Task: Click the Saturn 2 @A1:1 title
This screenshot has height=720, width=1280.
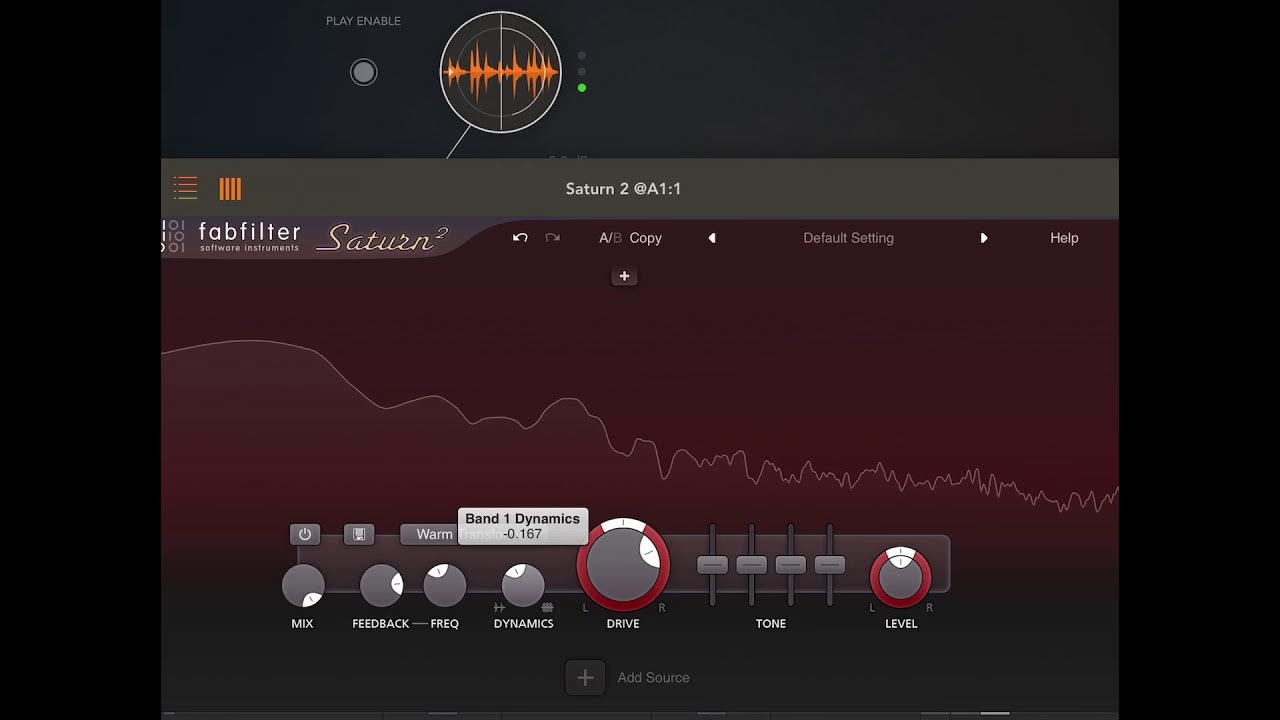Action: click(x=623, y=188)
